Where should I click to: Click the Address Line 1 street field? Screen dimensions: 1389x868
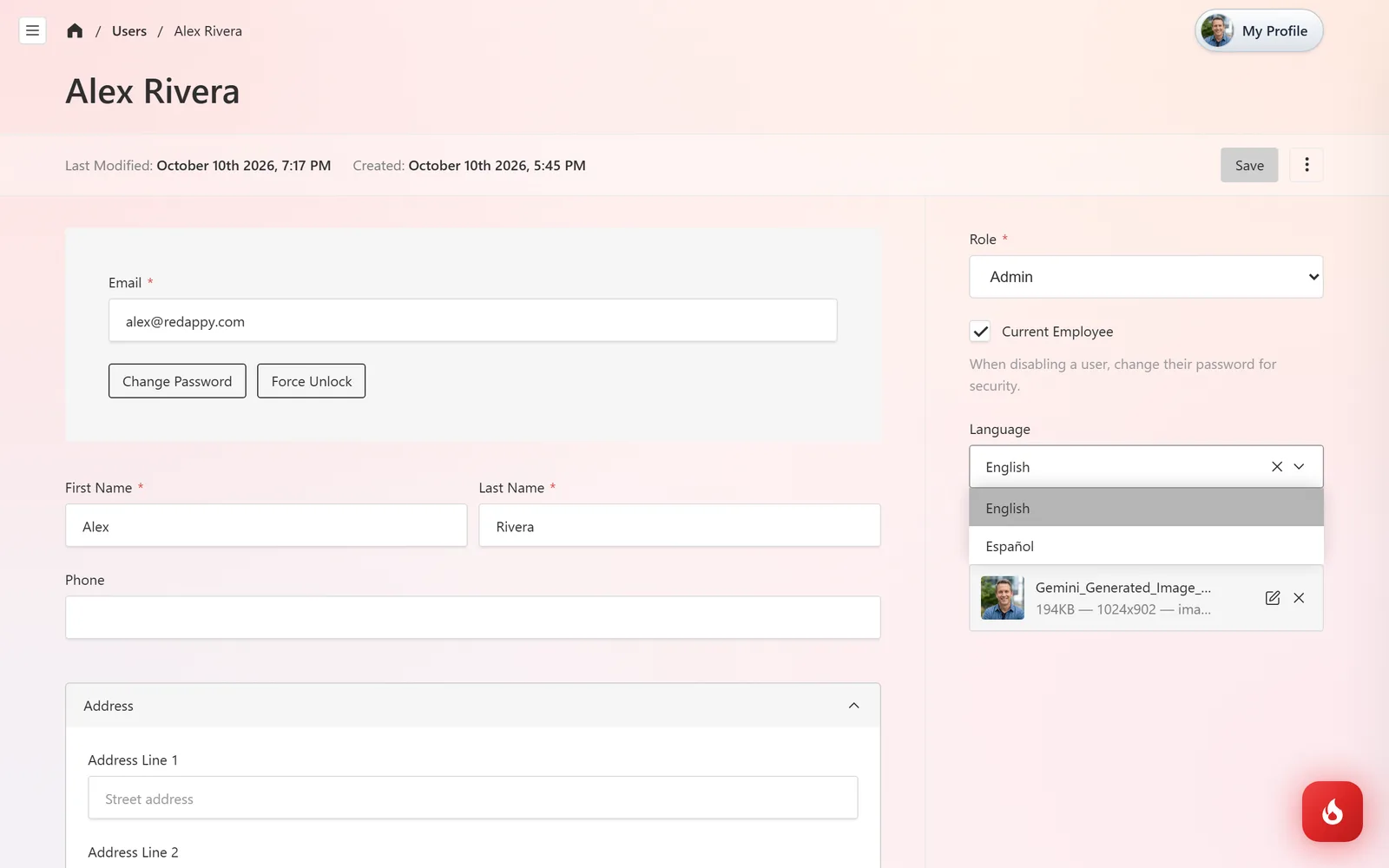473,799
